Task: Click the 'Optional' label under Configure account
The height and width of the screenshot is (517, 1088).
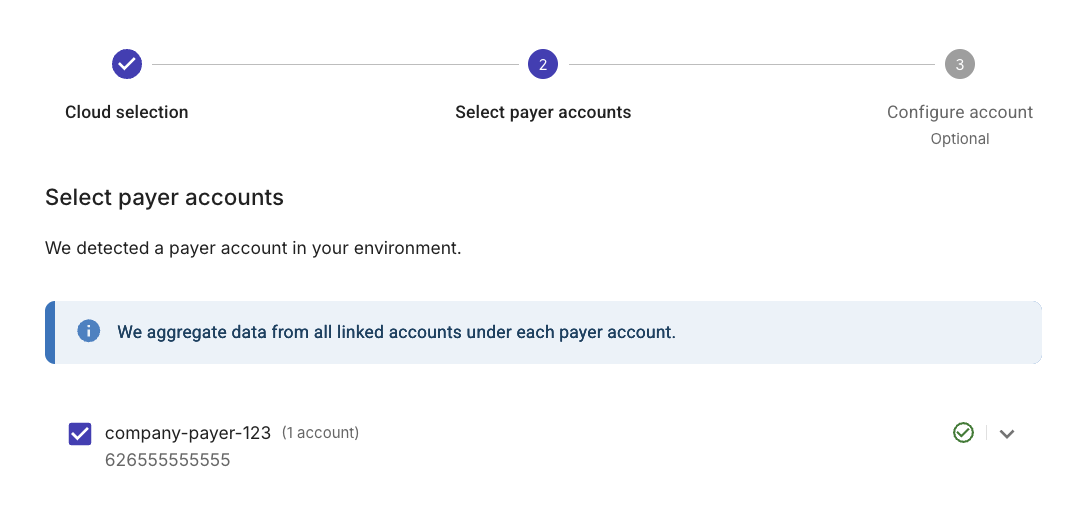Action: [960, 139]
